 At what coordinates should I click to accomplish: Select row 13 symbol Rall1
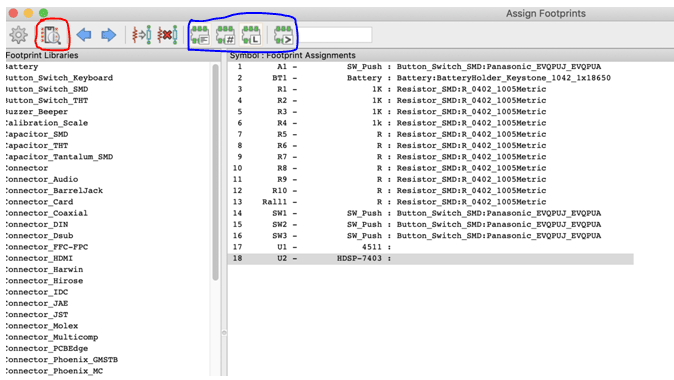click(430, 202)
